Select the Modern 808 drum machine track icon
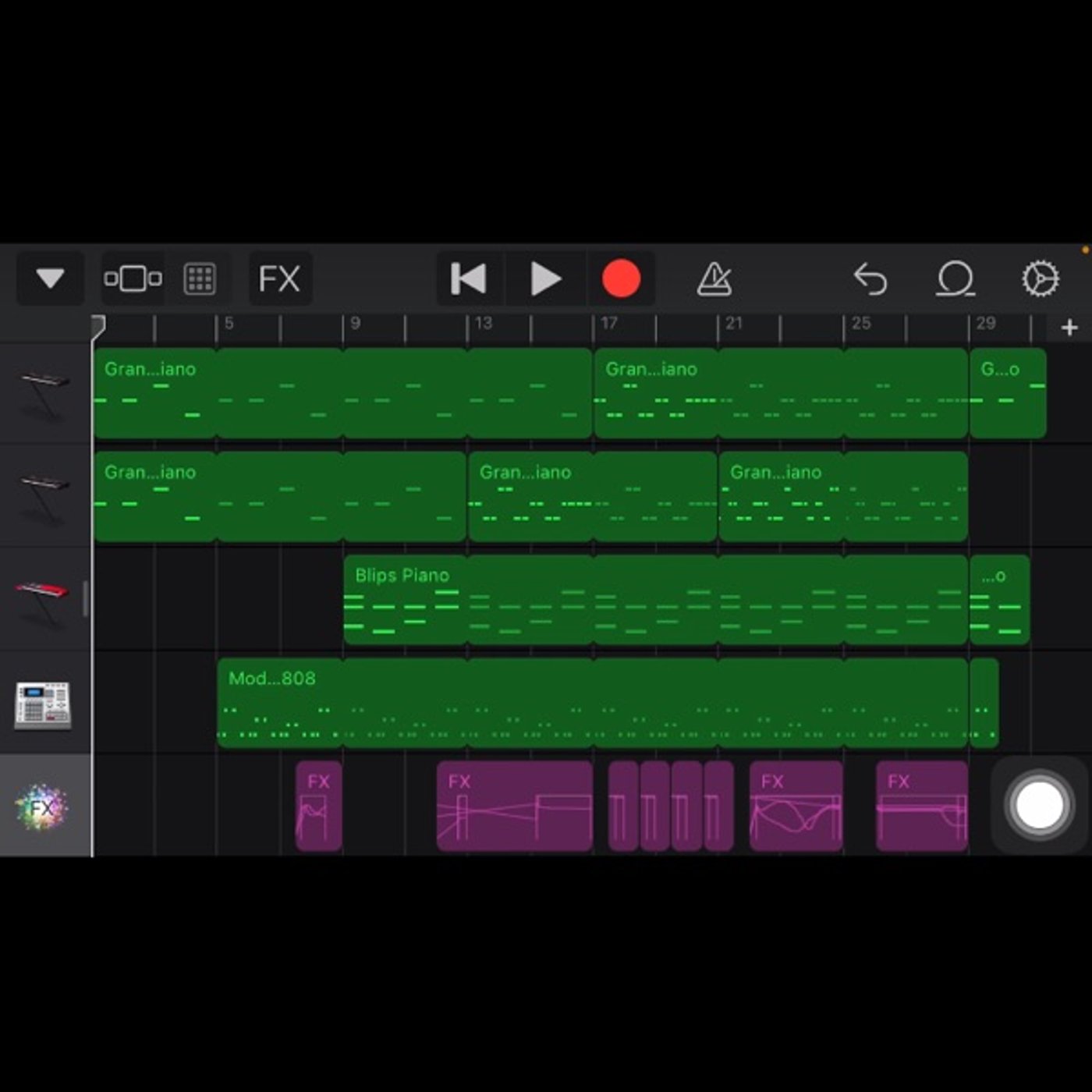Image resolution: width=1092 pixels, height=1092 pixels. coord(43,704)
